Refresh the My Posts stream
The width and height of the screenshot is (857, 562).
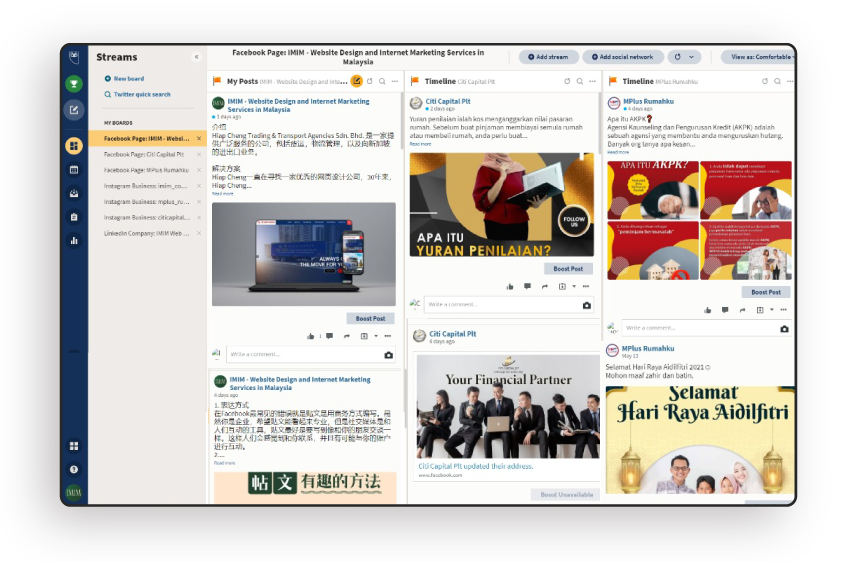(x=370, y=81)
